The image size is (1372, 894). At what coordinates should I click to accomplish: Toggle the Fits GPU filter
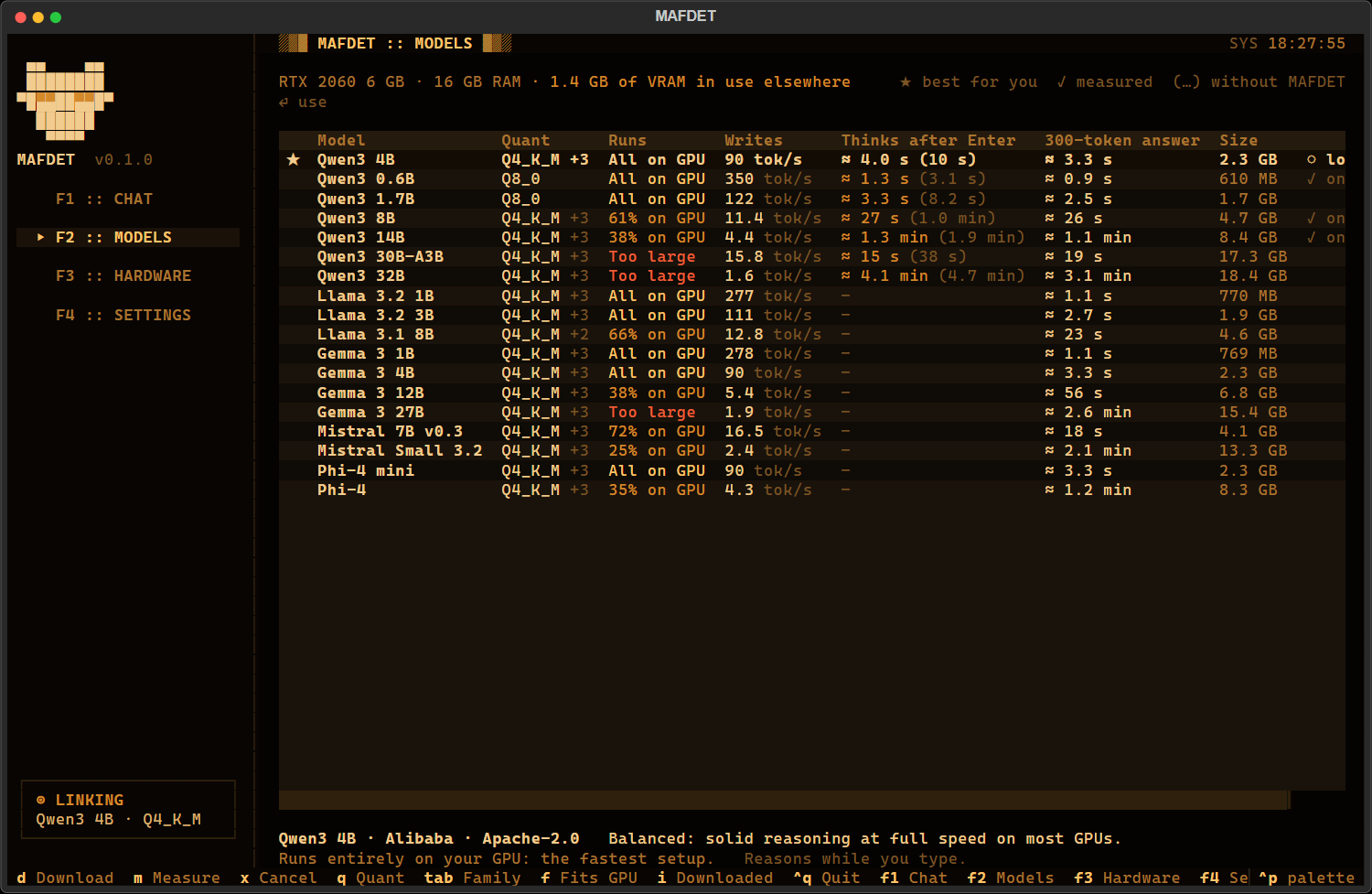pos(589,878)
